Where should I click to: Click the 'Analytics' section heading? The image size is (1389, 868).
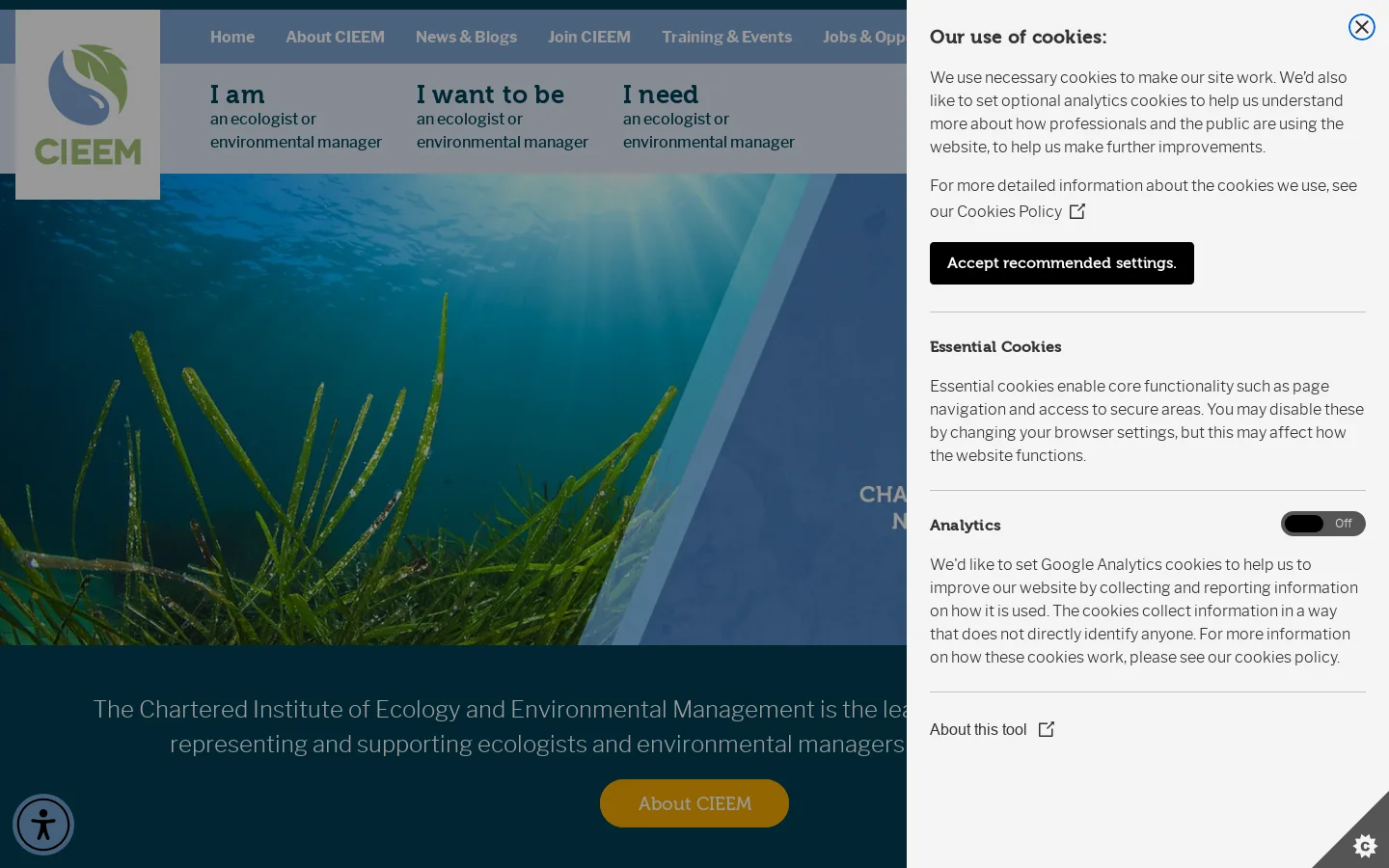tap(965, 525)
